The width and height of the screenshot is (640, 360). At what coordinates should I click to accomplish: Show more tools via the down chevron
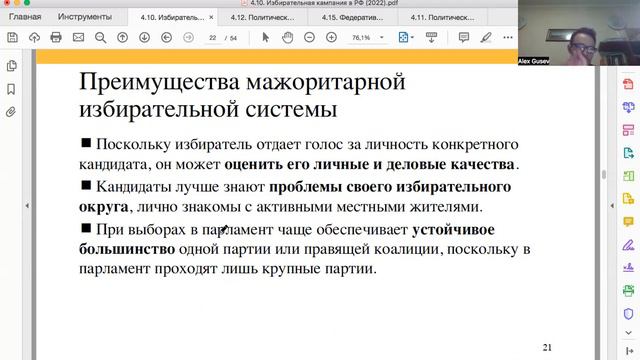point(628,333)
